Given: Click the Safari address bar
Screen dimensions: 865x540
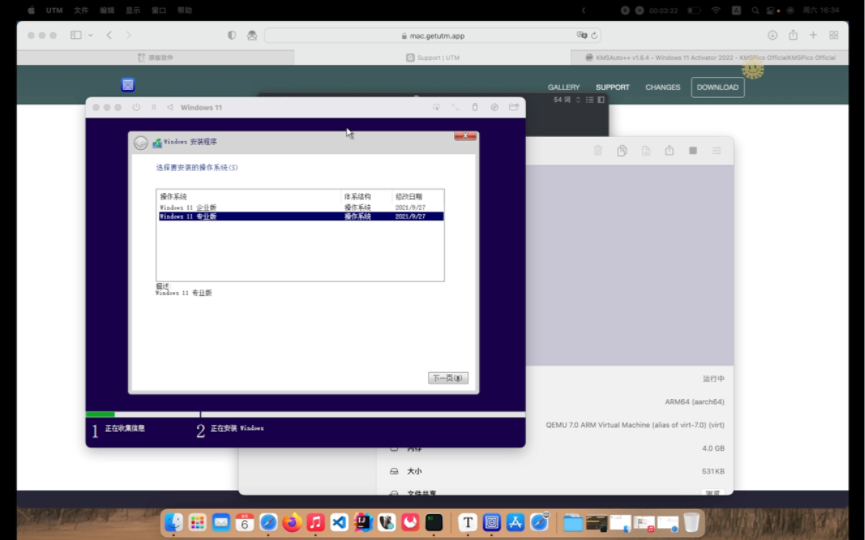Looking at the screenshot, I should (432, 35).
